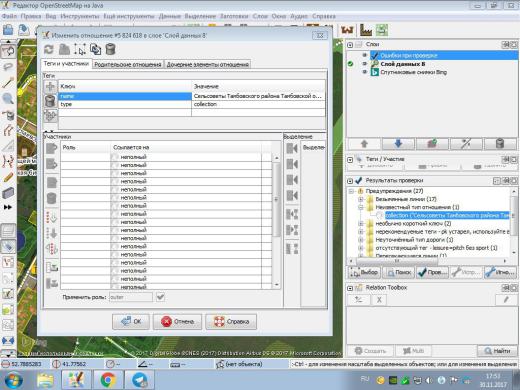Image resolution: width=520 pixels, height=390 pixels.
Task: Click the X icon in Relation Toolbox
Action: click(379, 300)
